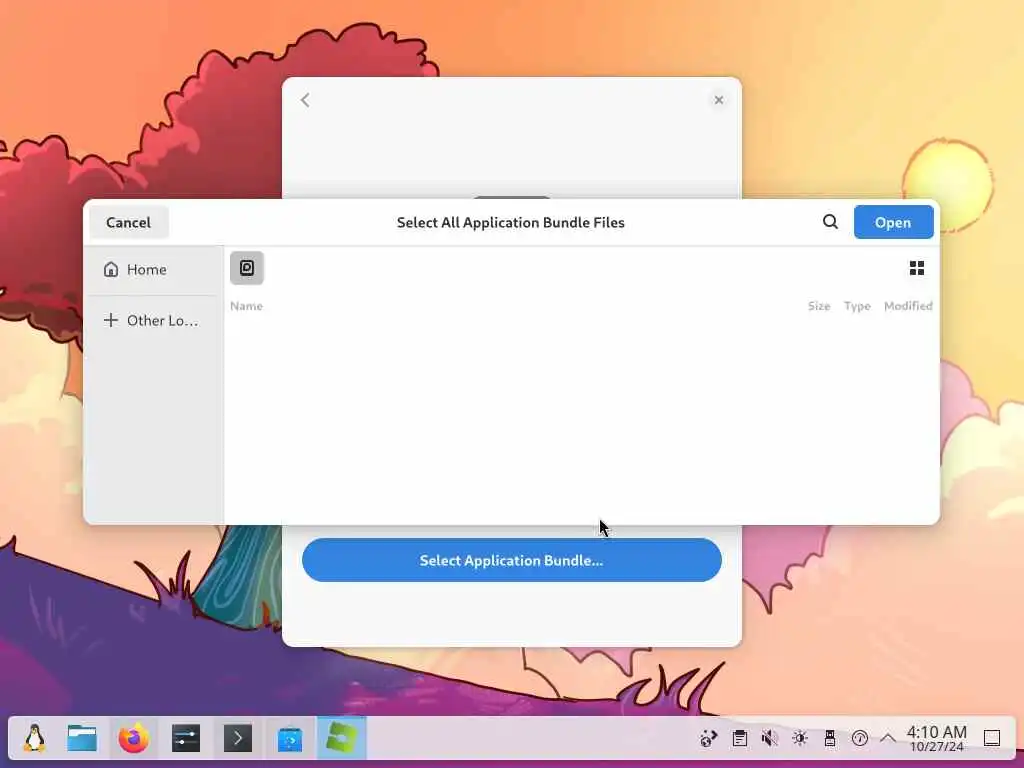Click the blue Open button
1024x768 pixels.
pyautogui.click(x=893, y=223)
